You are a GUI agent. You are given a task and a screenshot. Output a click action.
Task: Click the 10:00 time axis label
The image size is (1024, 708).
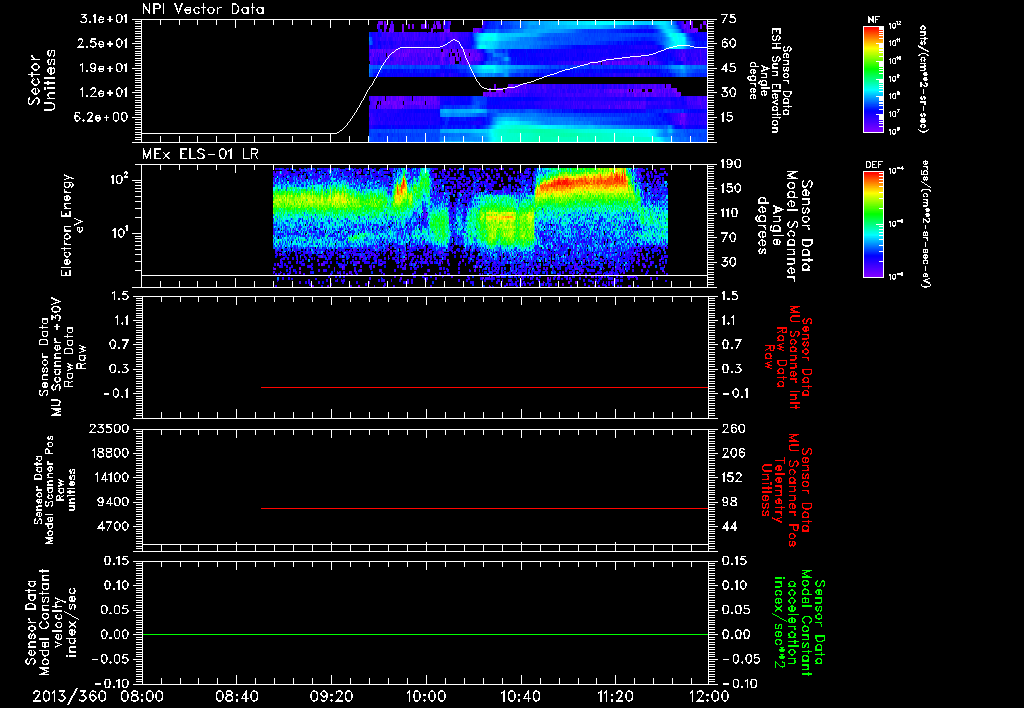(426, 696)
